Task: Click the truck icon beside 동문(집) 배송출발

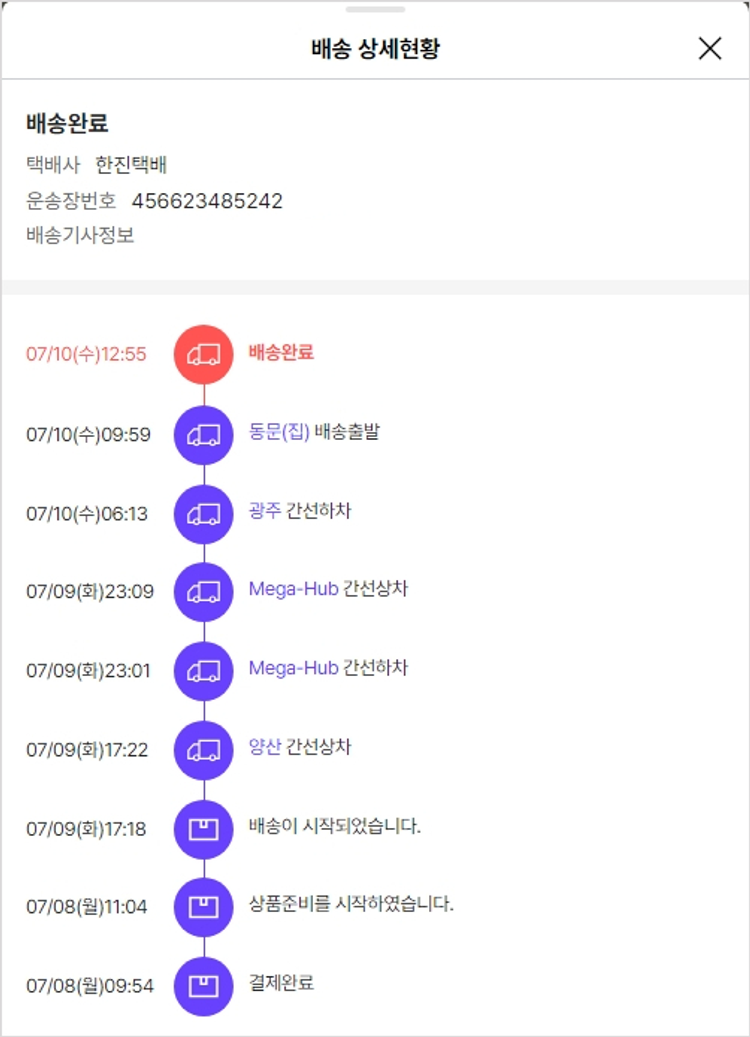Action: [x=204, y=434]
